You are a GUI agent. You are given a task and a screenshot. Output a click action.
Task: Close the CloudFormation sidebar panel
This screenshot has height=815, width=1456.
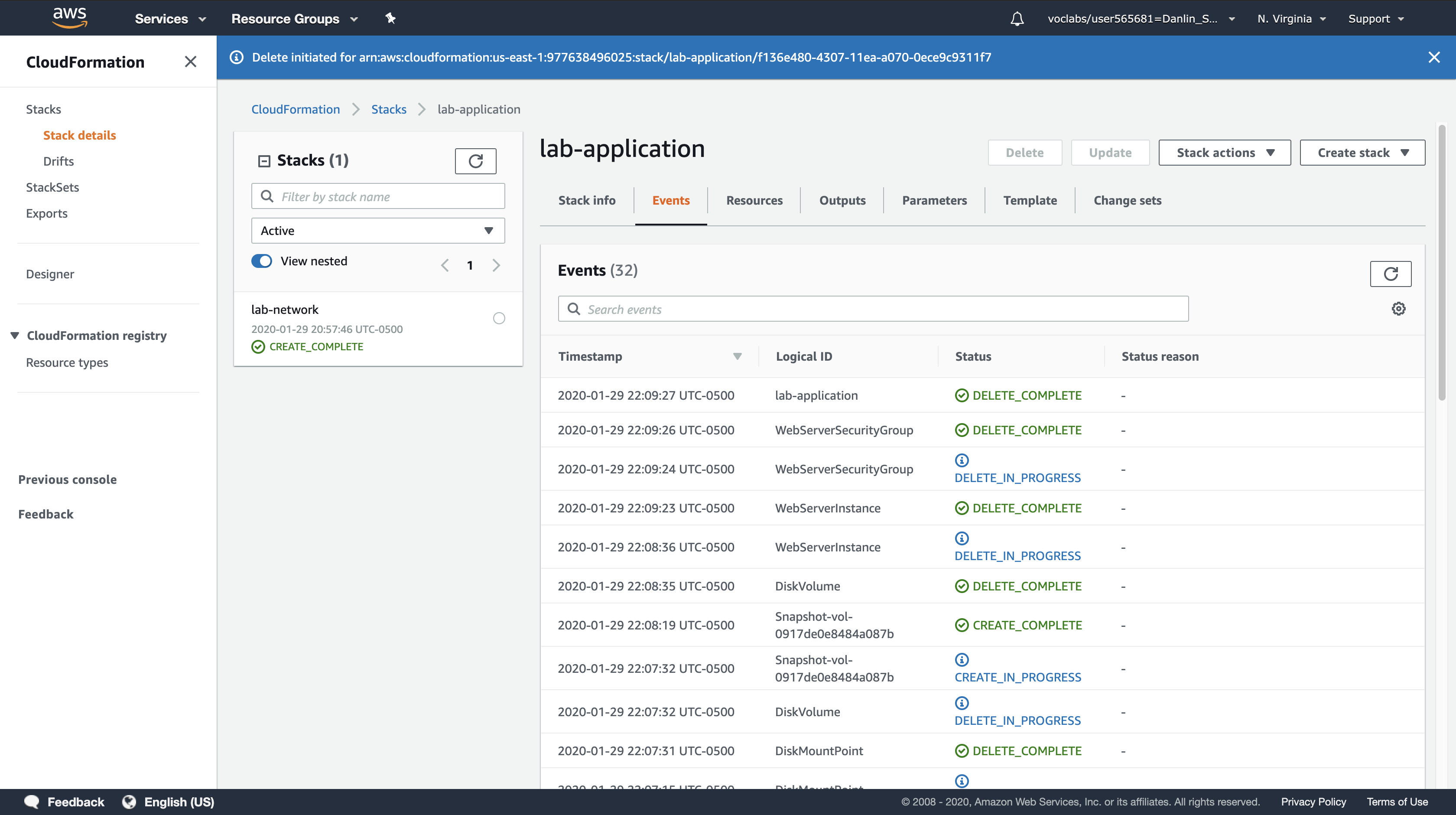coord(191,62)
